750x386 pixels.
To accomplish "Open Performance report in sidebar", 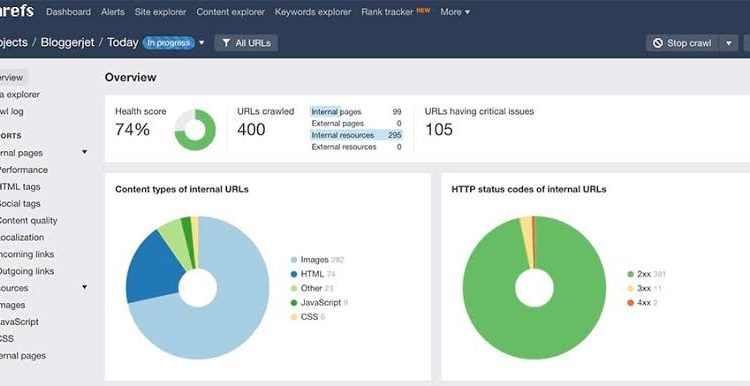I will (x=23, y=170).
